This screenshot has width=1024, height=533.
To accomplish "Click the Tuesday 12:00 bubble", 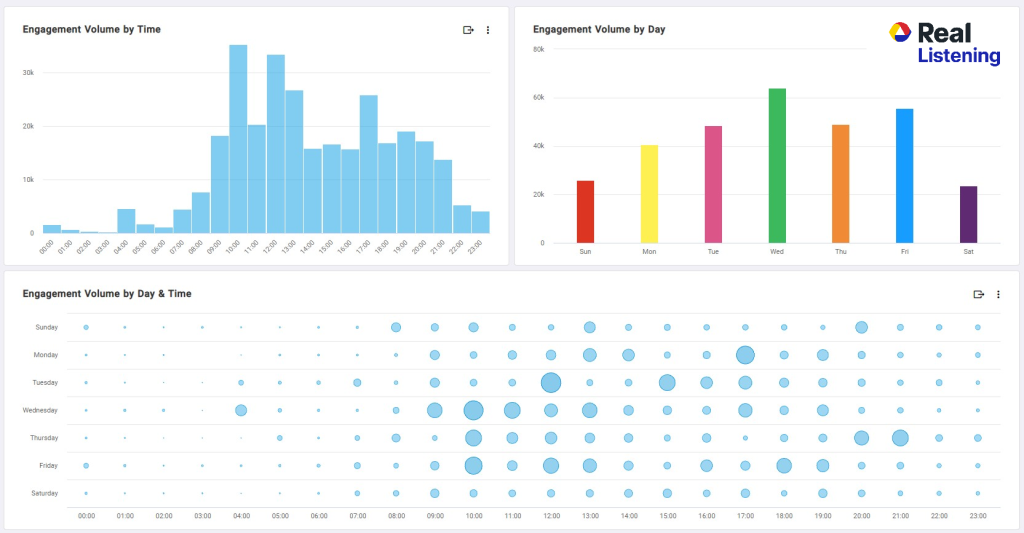I will [551, 382].
